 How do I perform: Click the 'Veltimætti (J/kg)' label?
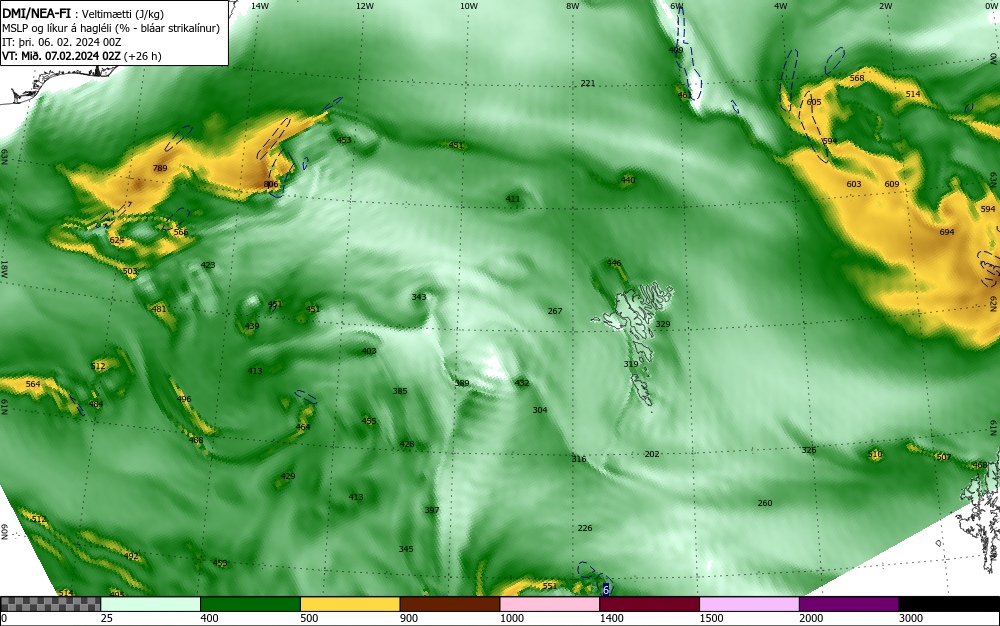[x=123, y=14]
